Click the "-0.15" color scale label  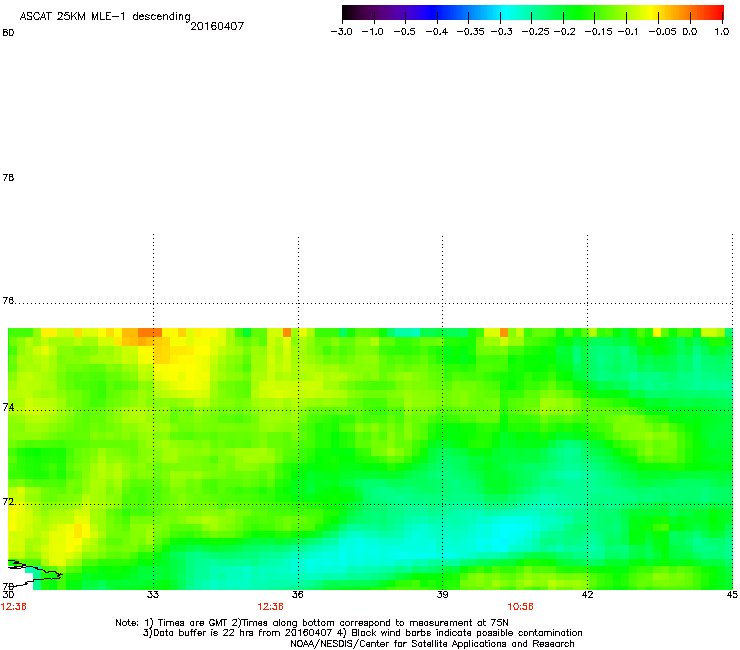pyautogui.click(x=598, y=32)
